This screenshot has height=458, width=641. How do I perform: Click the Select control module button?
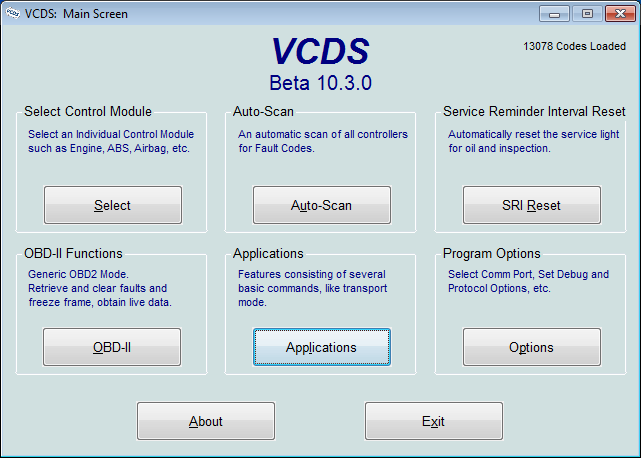[112, 205]
